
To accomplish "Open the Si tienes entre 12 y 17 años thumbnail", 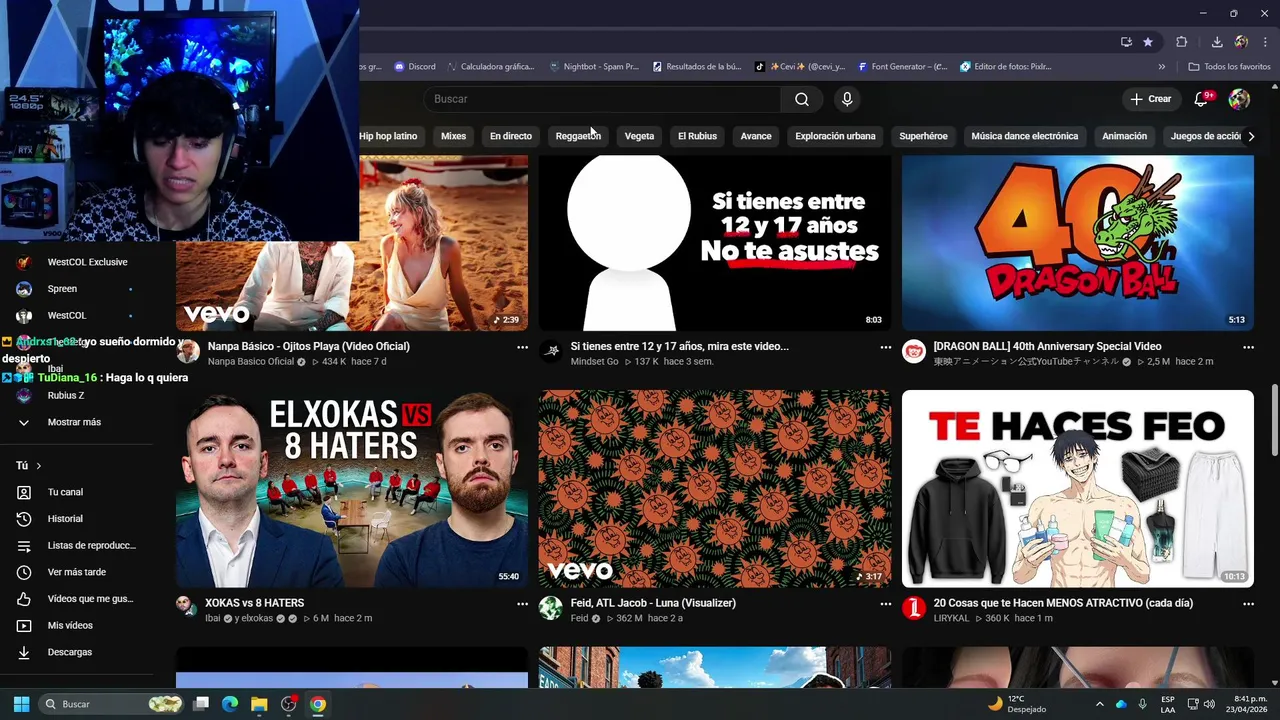I will (714, 243).
